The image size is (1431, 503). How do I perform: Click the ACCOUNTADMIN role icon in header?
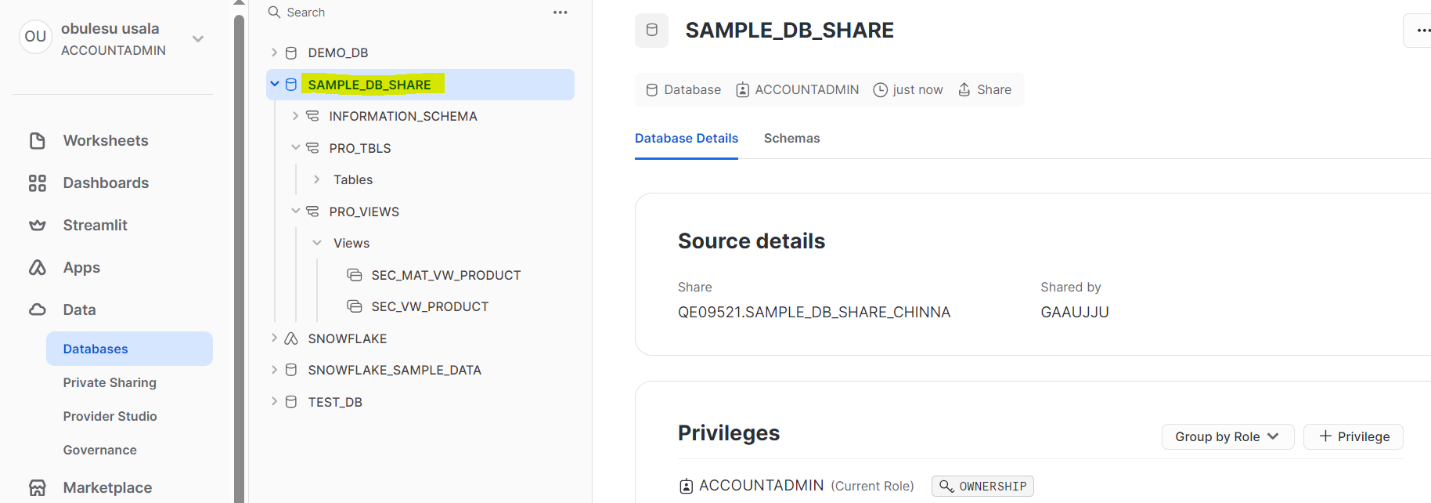pyautogui.click(x=743, y=90)
